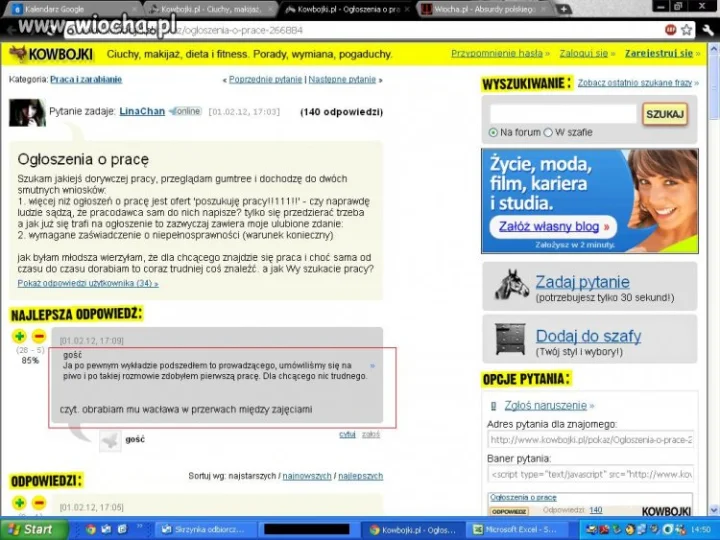
Task: Expand quick launch chevron on taskbar
Action: tap(140, 527)
